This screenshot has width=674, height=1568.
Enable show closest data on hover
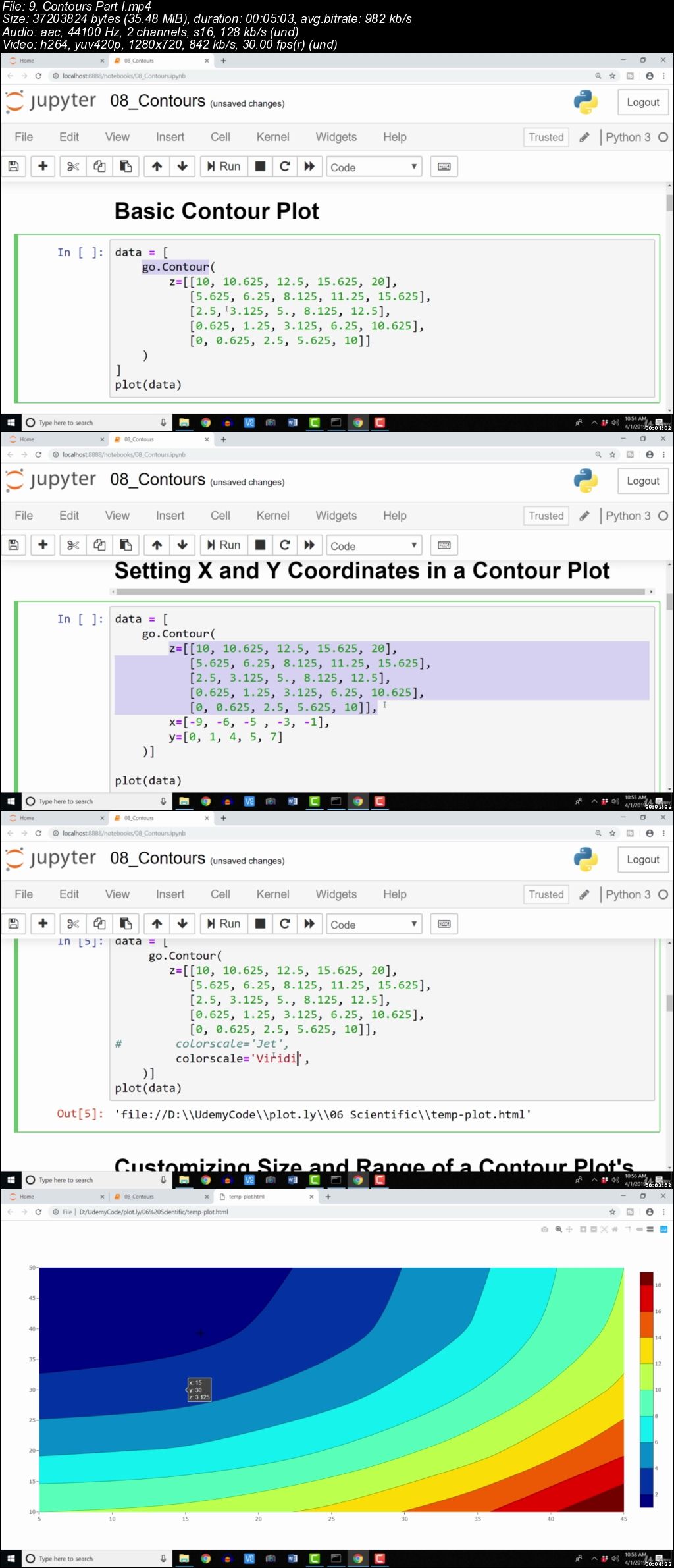click(639, 1230)
